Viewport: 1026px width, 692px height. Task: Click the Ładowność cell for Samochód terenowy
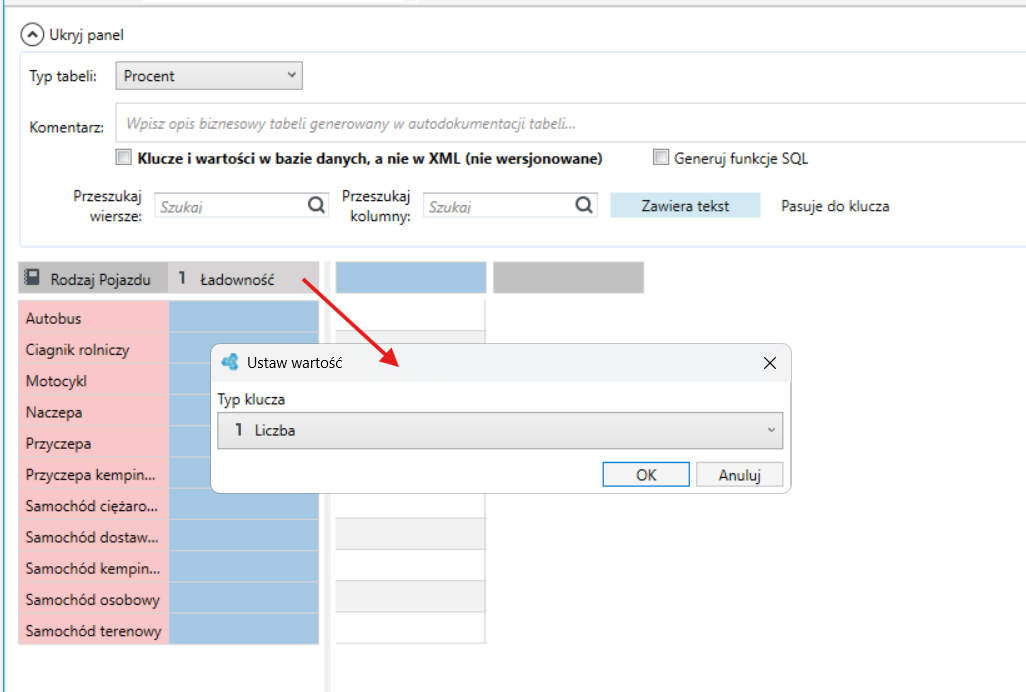(x=244, y=631)
